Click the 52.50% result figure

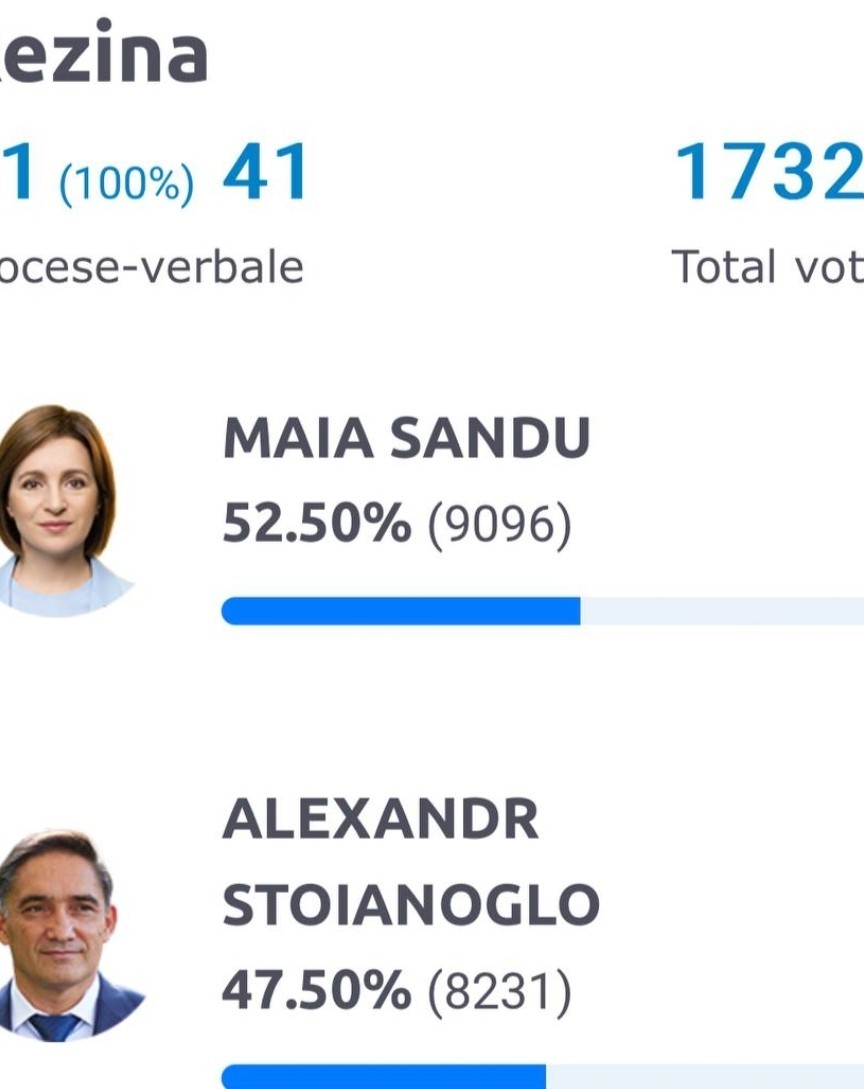tap(317, 522)
